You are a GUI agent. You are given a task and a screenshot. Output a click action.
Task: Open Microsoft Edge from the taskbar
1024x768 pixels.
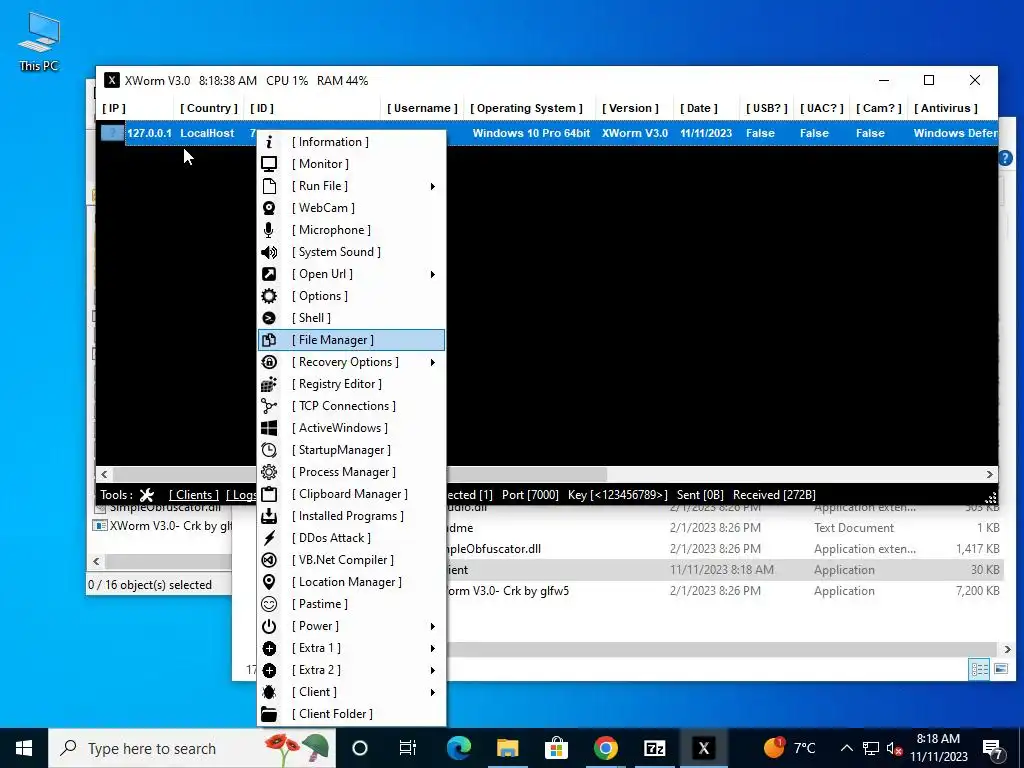[x=458, y=748]
